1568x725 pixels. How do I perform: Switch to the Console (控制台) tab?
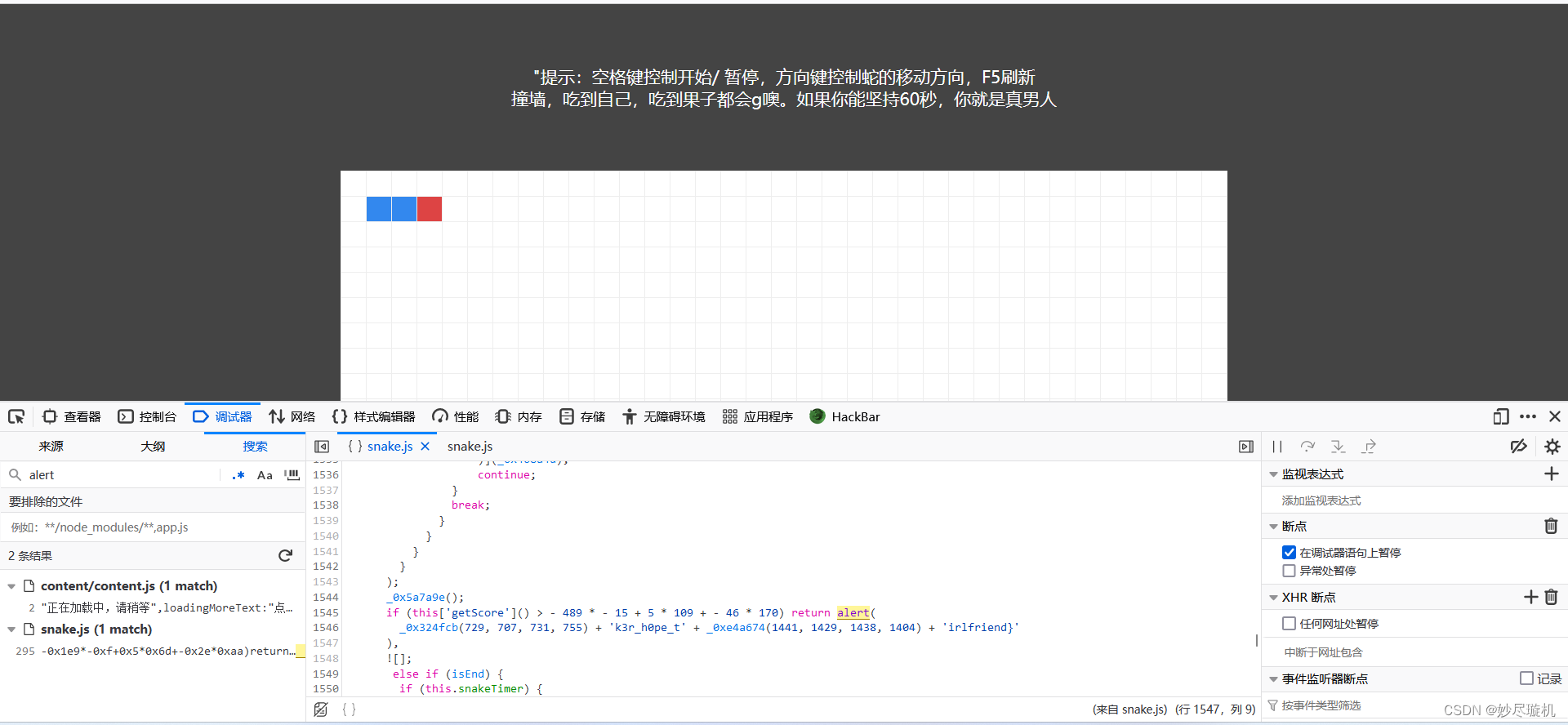pos(147,417)
